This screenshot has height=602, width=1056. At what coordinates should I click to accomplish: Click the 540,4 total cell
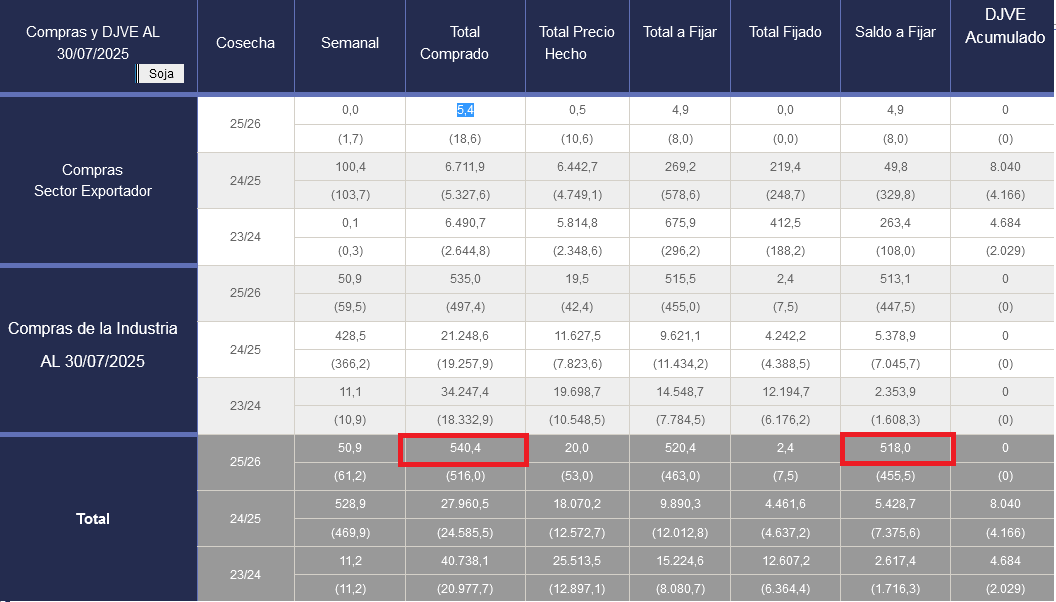[x=465, y=448]
